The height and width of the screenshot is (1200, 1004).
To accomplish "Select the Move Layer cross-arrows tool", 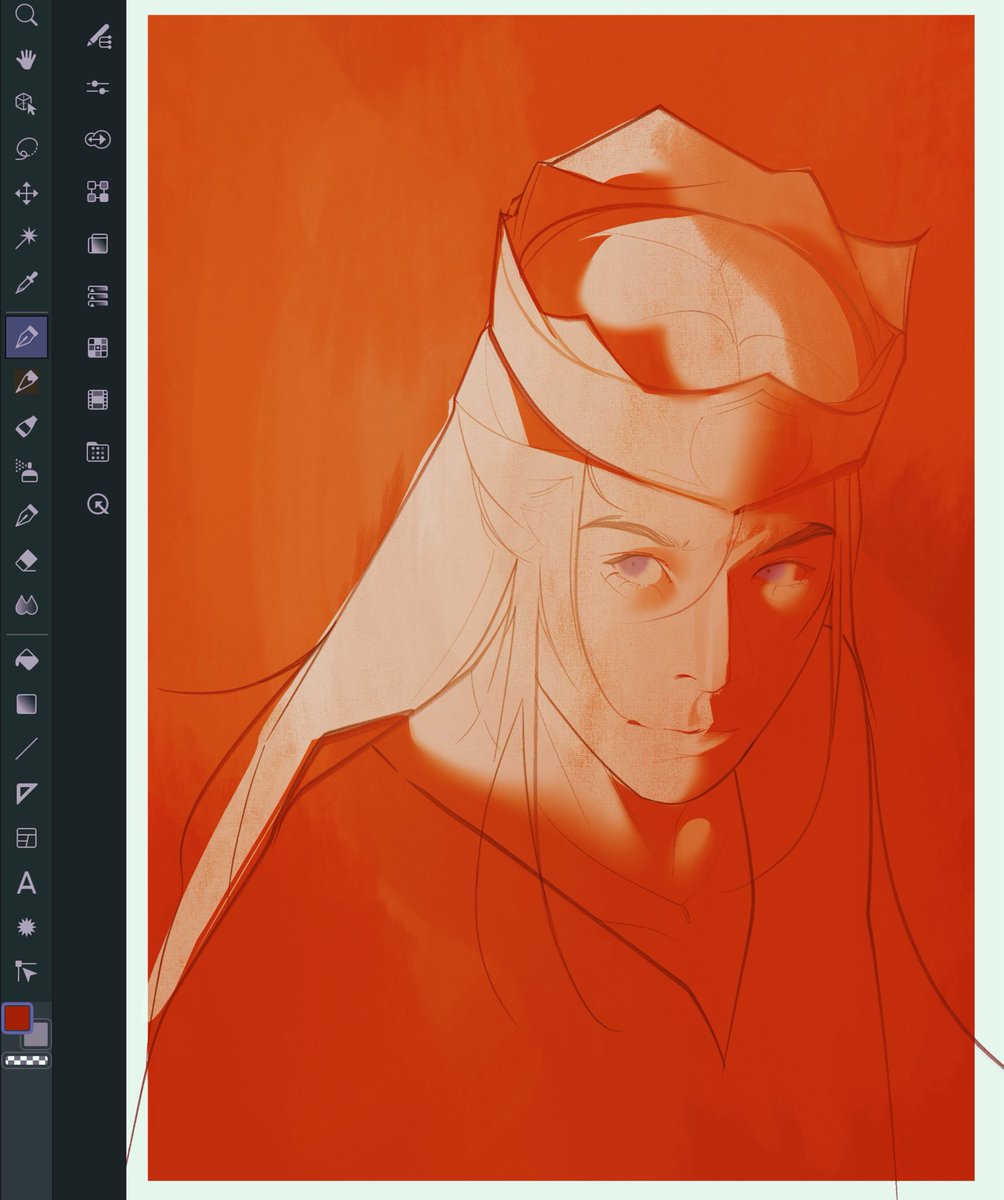I will click(27, 194).
